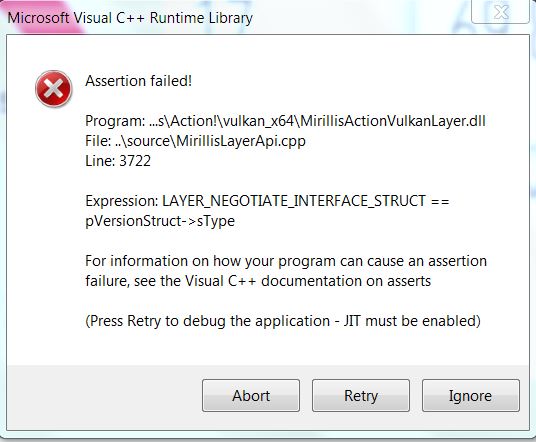Click the "Line: 3722" text

(118, 161)
